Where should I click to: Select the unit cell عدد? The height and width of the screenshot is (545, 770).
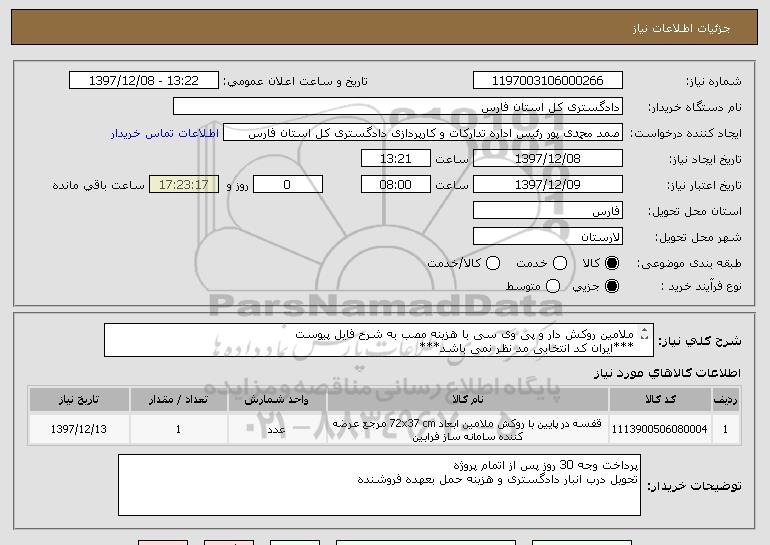pos(277,429)
